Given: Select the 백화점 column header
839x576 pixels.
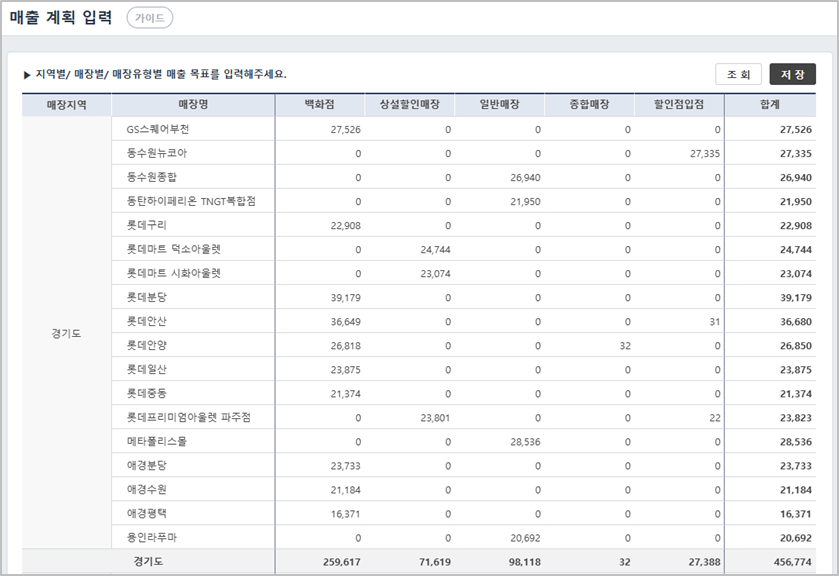Looking at the screenshot, I should tap(320, 105).
